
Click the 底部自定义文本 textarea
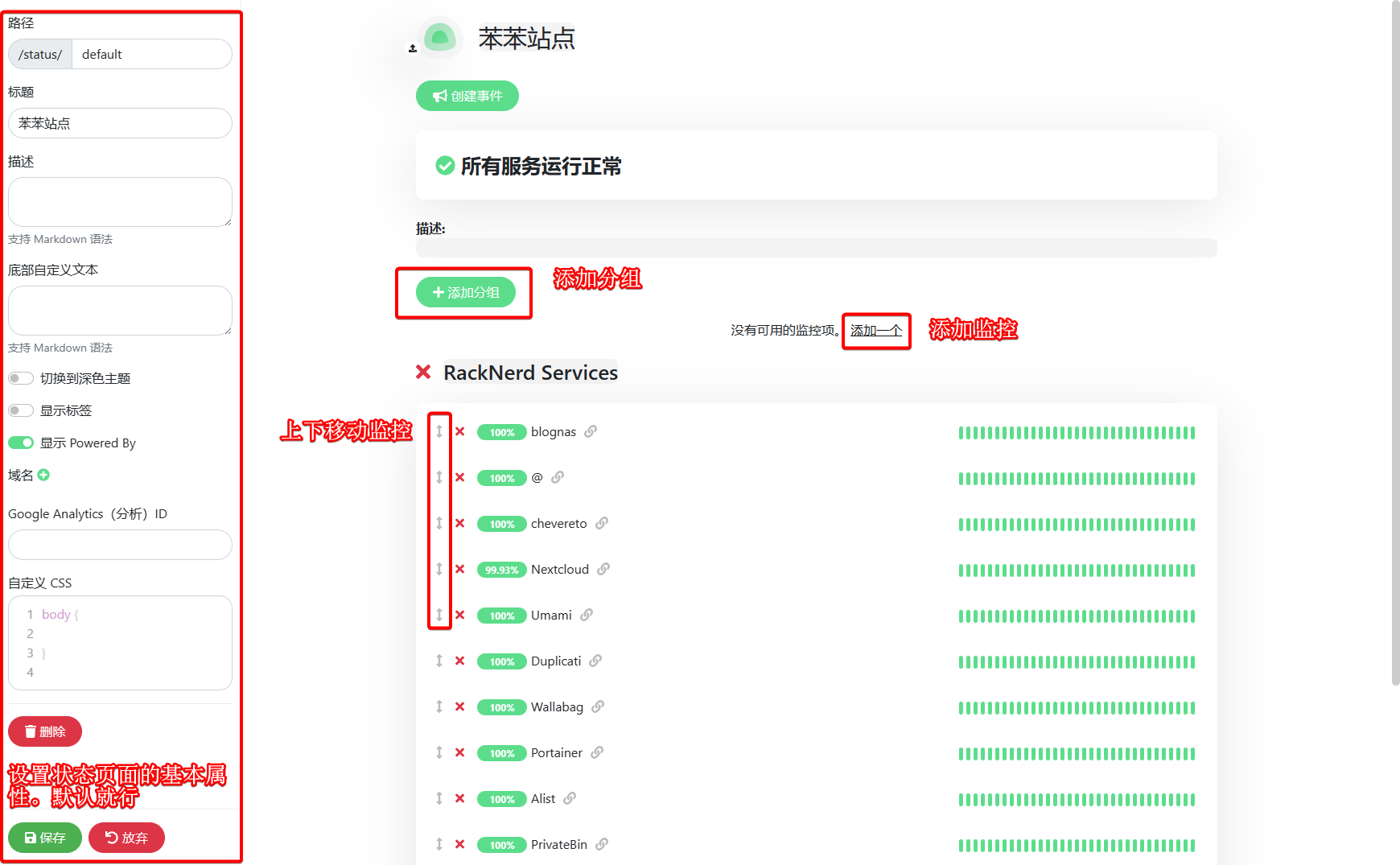pos(120,311)
